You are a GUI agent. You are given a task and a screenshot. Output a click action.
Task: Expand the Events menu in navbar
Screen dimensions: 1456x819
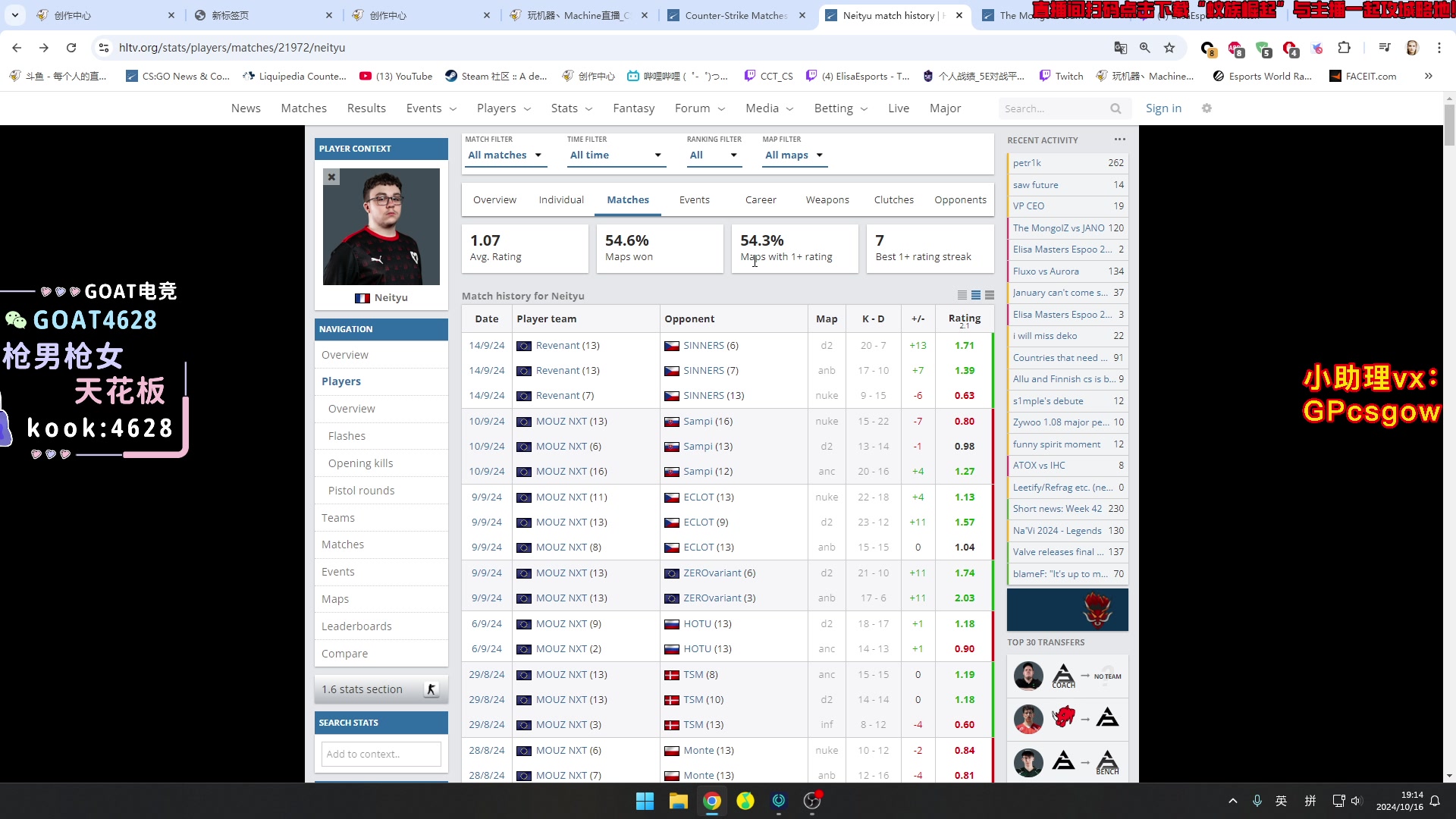pos(431,108)
